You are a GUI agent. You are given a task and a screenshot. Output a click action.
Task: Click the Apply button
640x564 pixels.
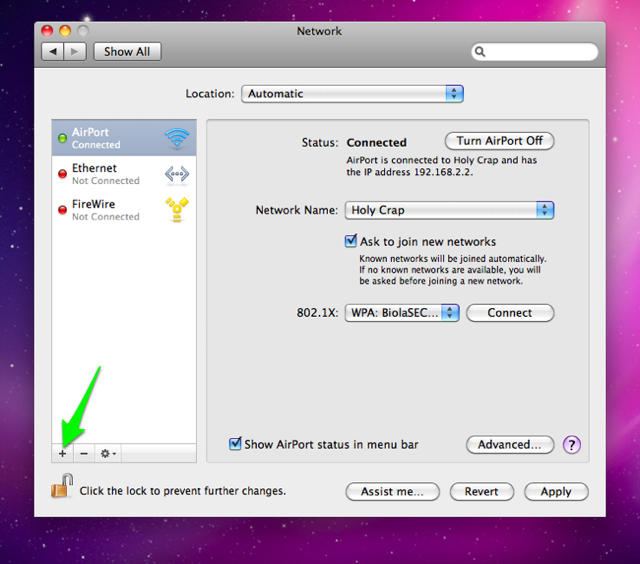tap(556, 491)
